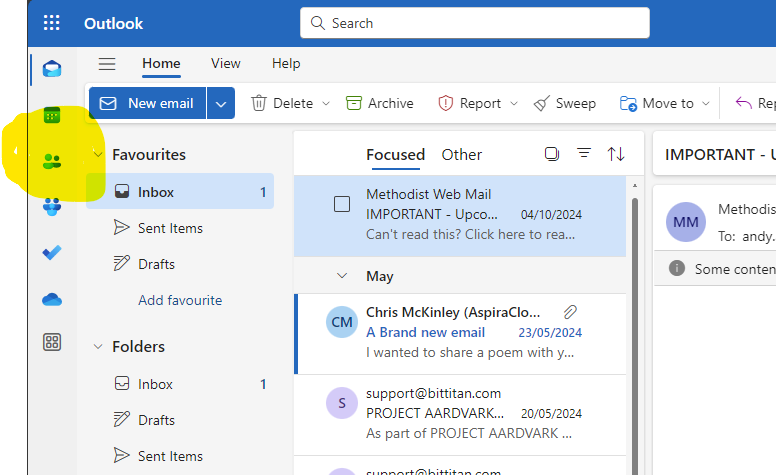
Task: Click the message list scrollbar
Action: (635, 336)
